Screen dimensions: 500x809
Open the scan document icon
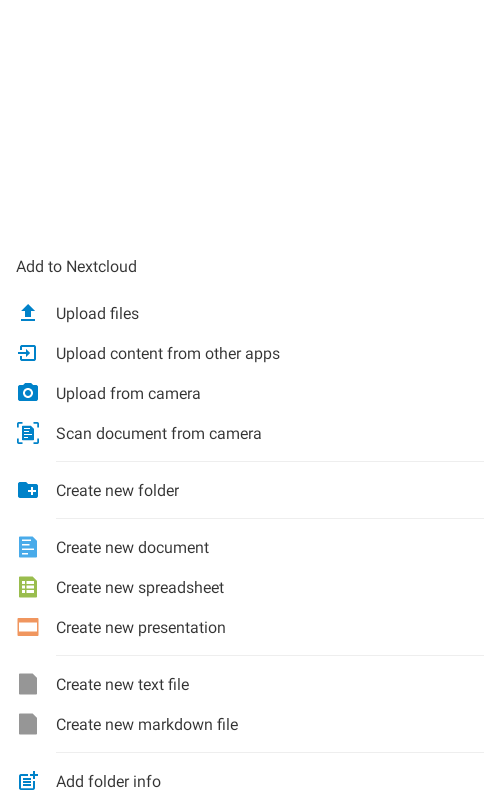(x=28, y=433)
